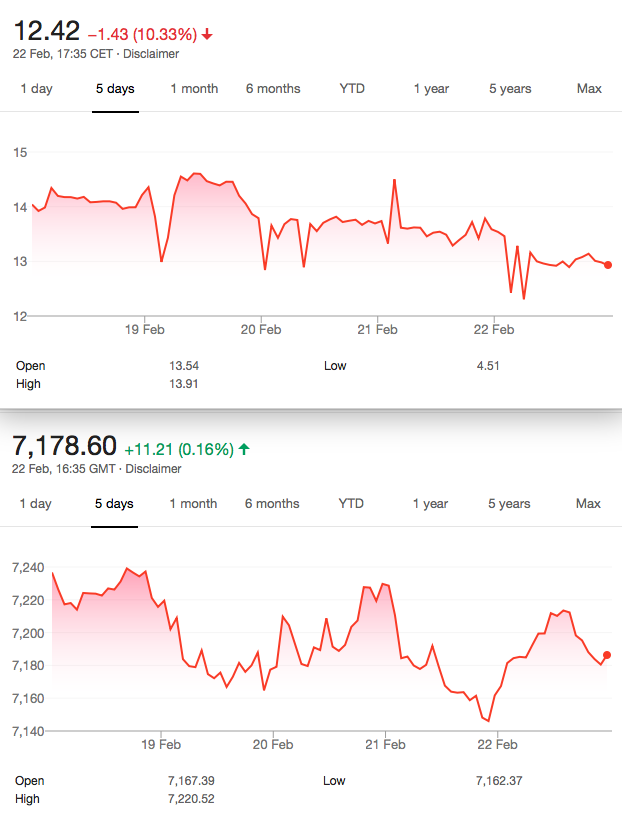Switch top chart to 6 months range

(x=273, y=89)
